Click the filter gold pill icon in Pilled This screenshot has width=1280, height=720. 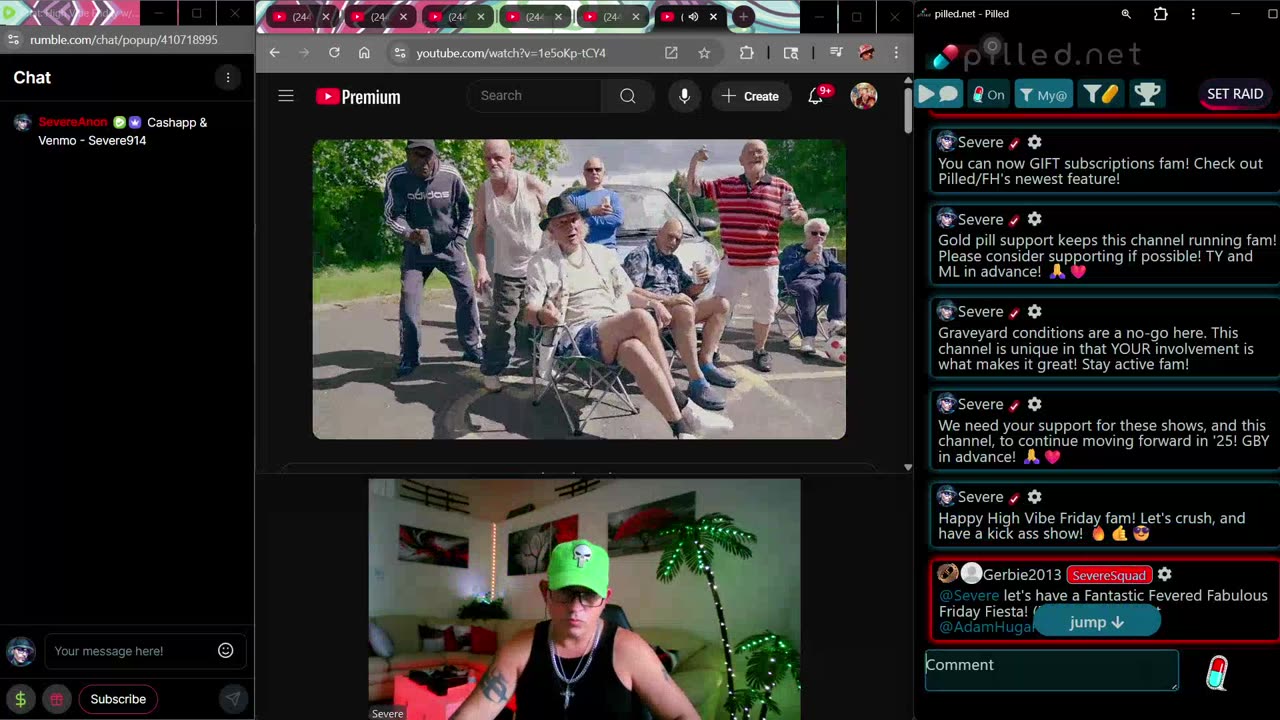point(1101,94)
